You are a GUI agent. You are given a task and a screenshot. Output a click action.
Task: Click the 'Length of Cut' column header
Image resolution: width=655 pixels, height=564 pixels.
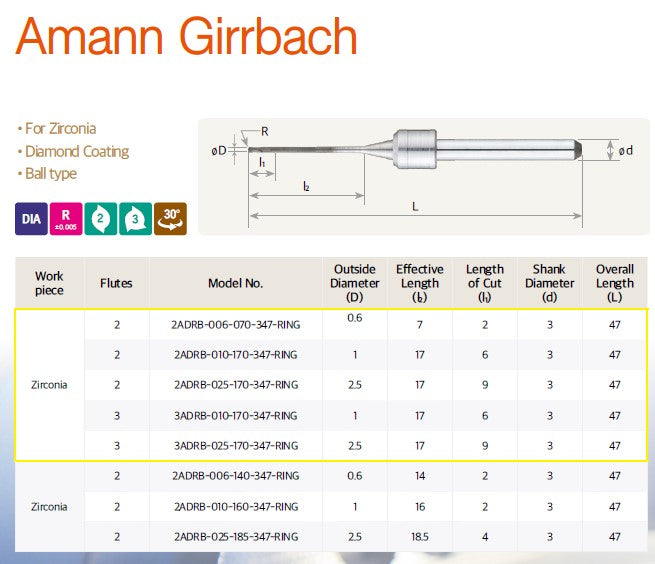(x=485, y=283)
